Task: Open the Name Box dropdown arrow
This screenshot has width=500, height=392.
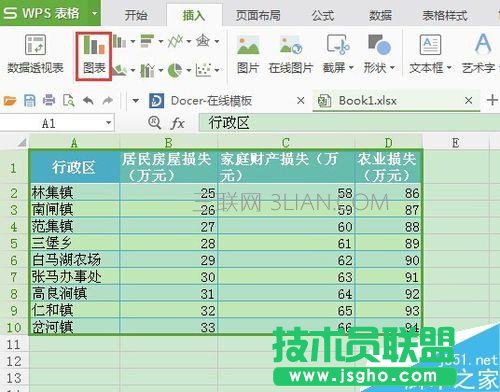Action: [108, 123]
